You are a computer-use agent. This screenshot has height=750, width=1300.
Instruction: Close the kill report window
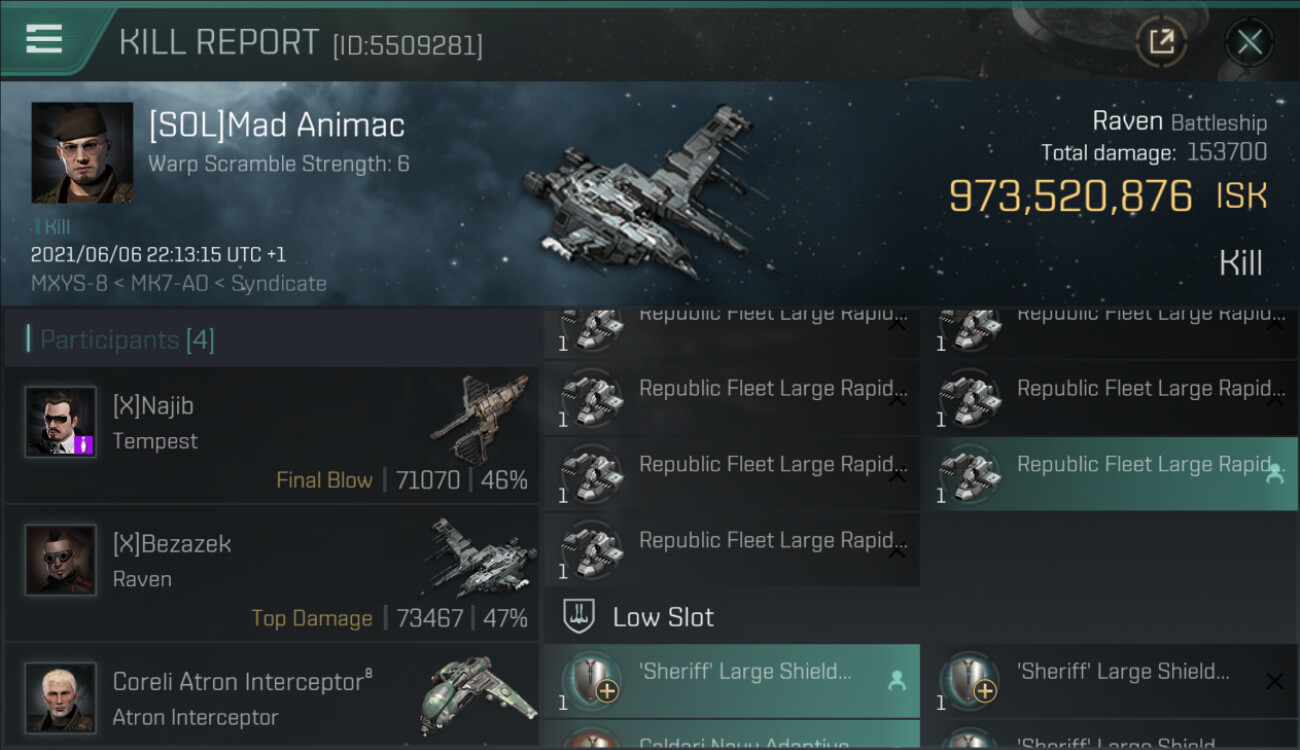pos(1249,42)
